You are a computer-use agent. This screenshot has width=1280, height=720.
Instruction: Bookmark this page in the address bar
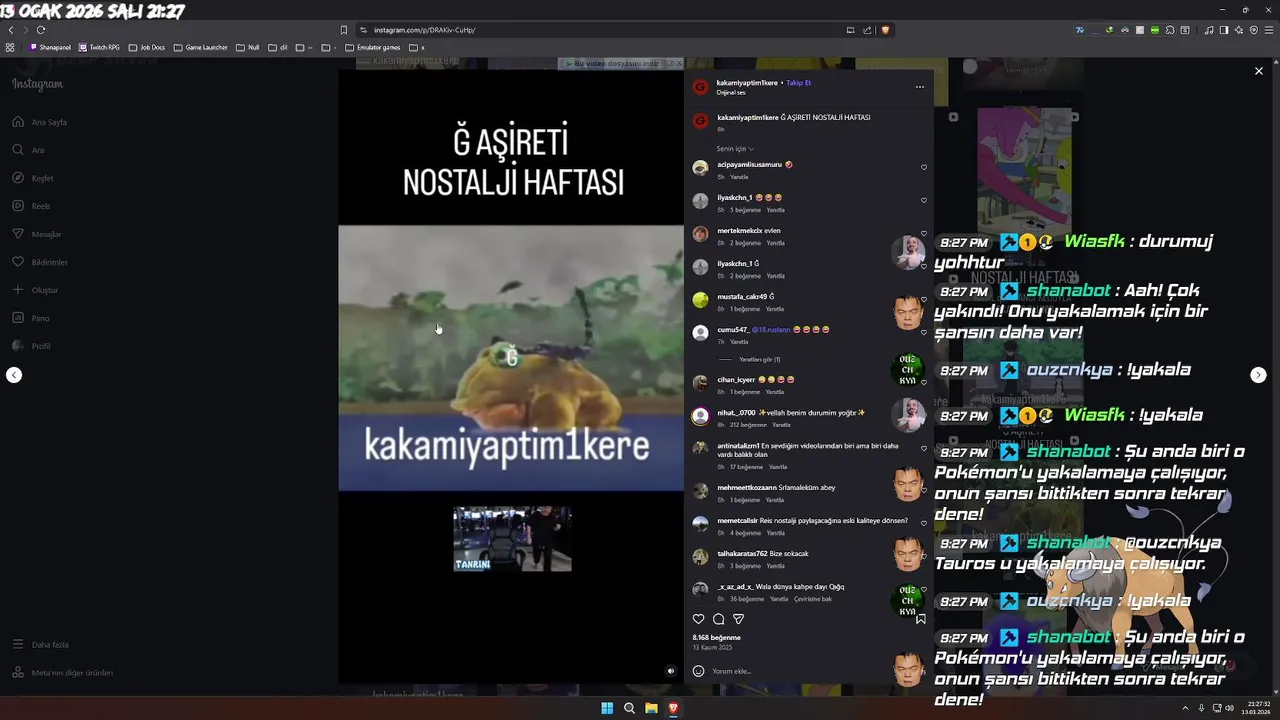coord(344,30)
